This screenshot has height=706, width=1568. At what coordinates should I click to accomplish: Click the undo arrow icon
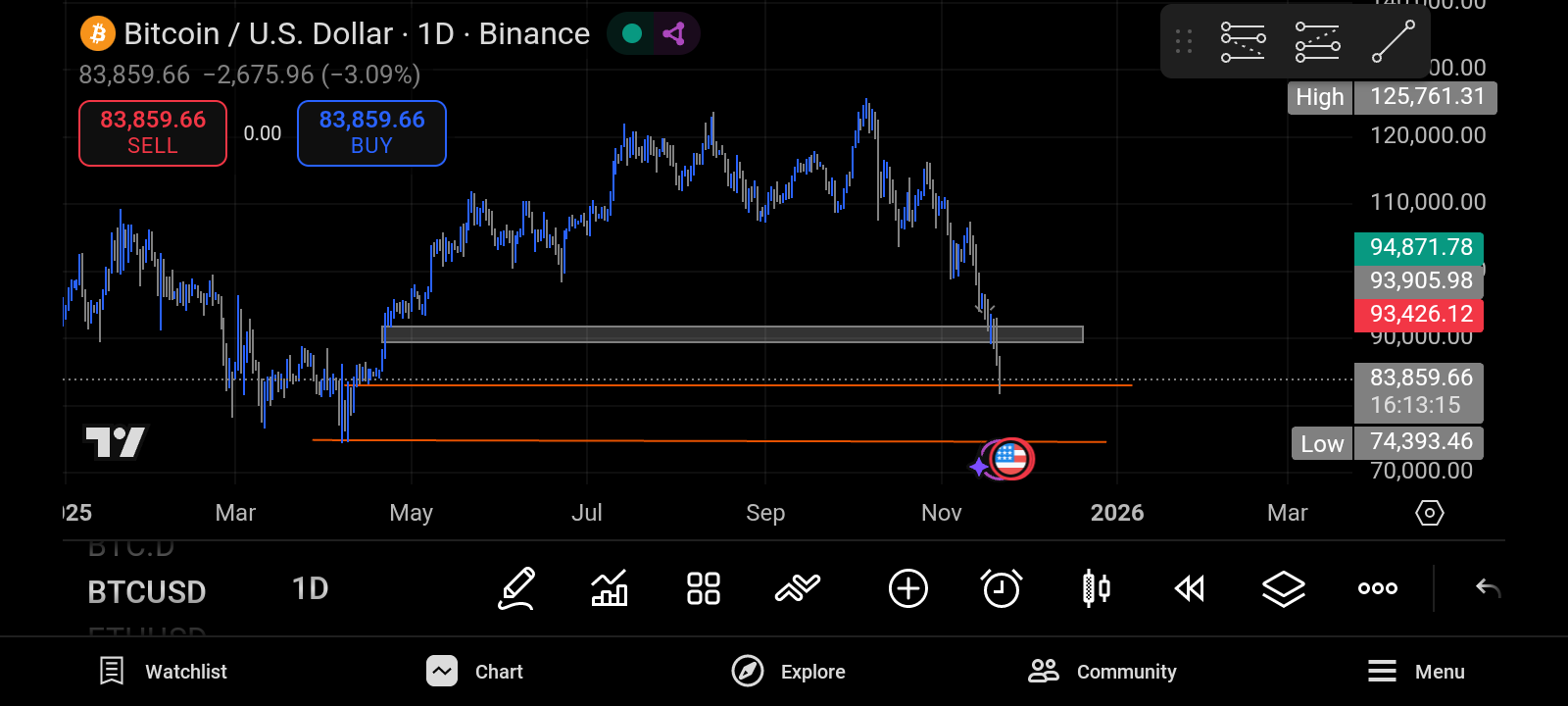point(1488,588)
